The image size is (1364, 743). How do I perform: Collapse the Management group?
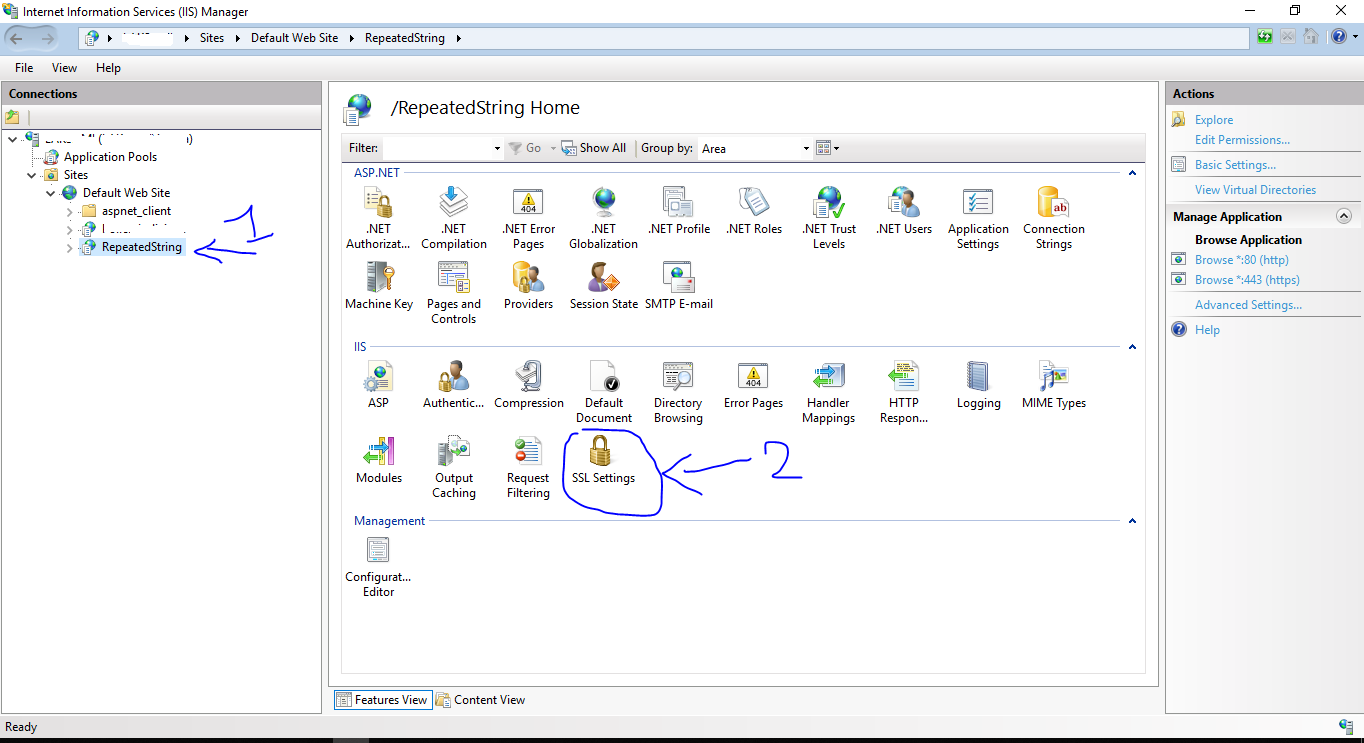point(1132,521)
